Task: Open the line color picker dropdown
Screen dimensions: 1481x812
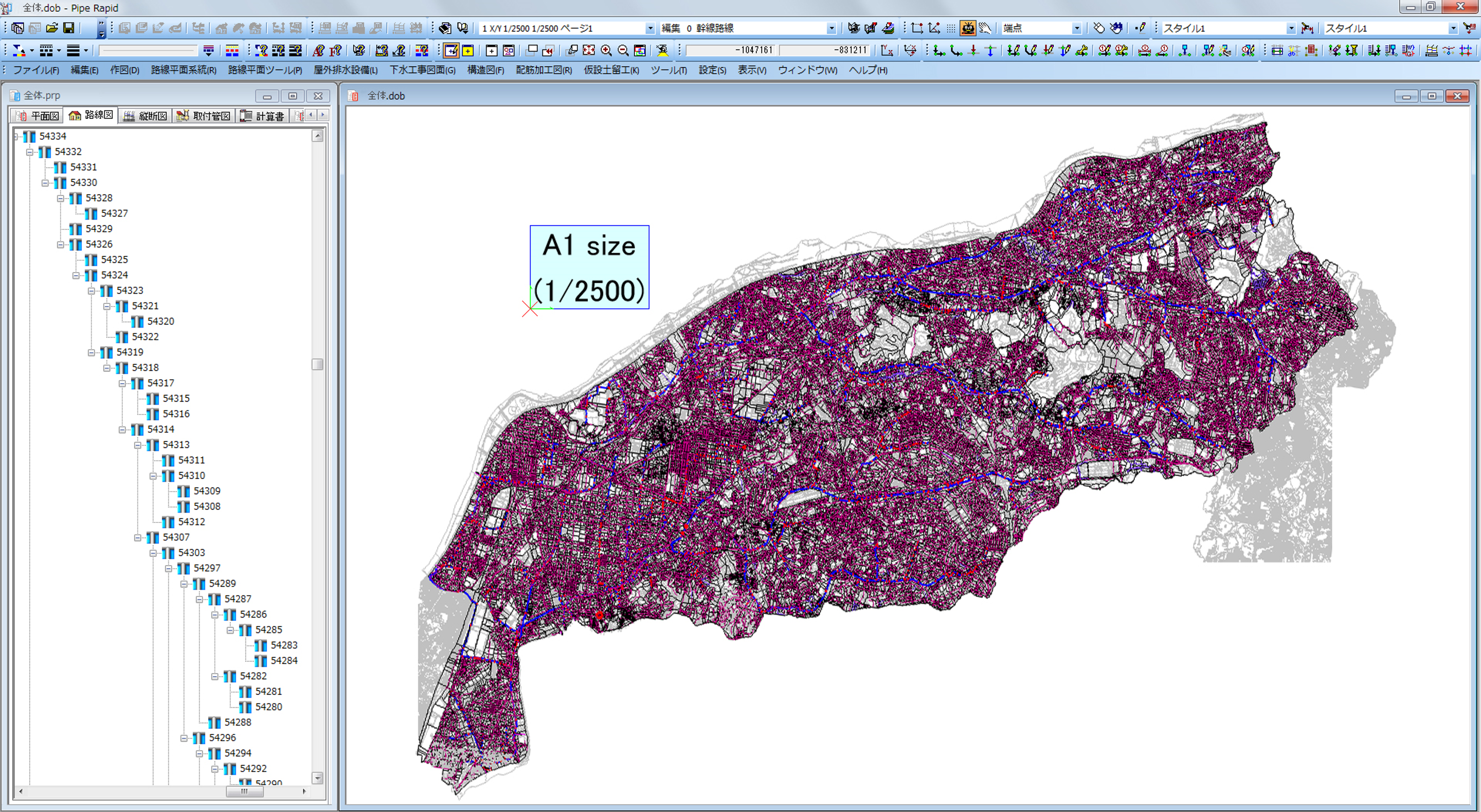Action: [x=31, y=50]
